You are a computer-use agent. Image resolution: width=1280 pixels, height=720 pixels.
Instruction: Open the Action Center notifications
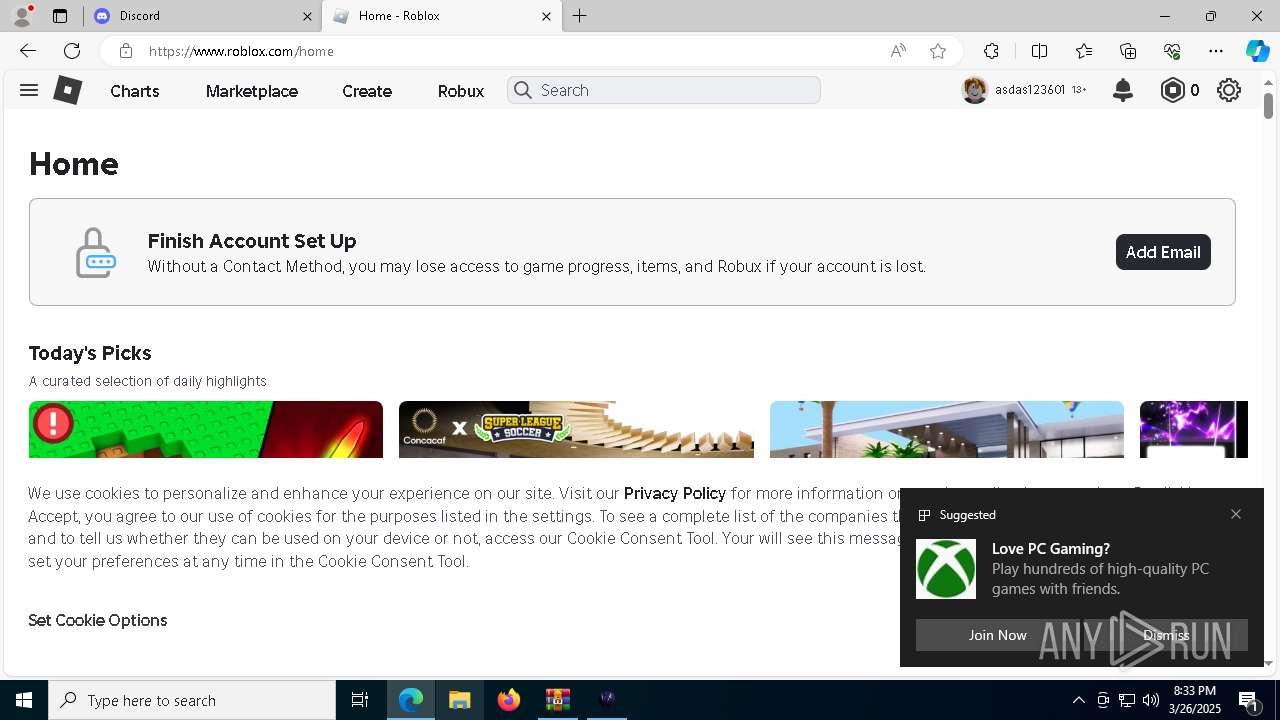[x=1249, y=700]
